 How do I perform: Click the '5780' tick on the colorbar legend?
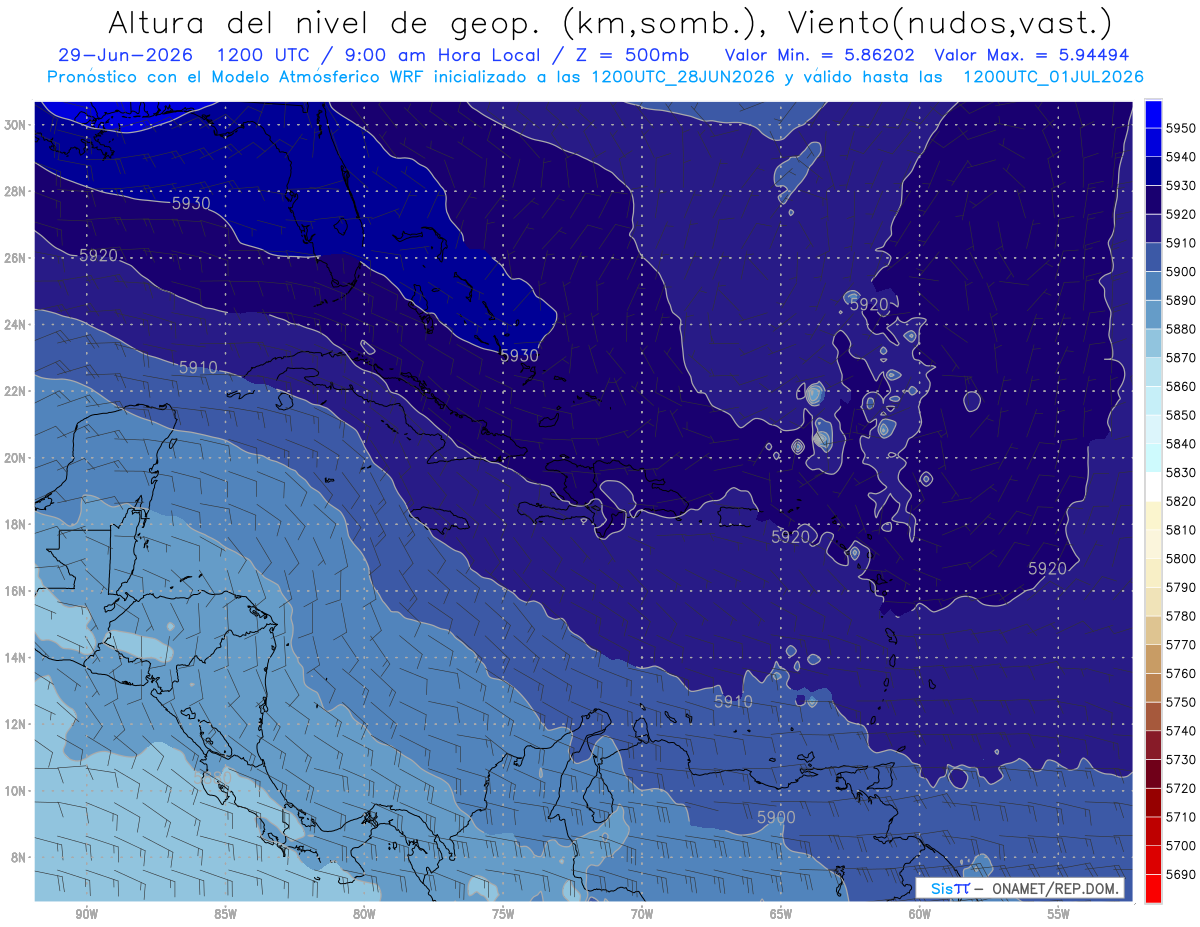coord(1180,615)
